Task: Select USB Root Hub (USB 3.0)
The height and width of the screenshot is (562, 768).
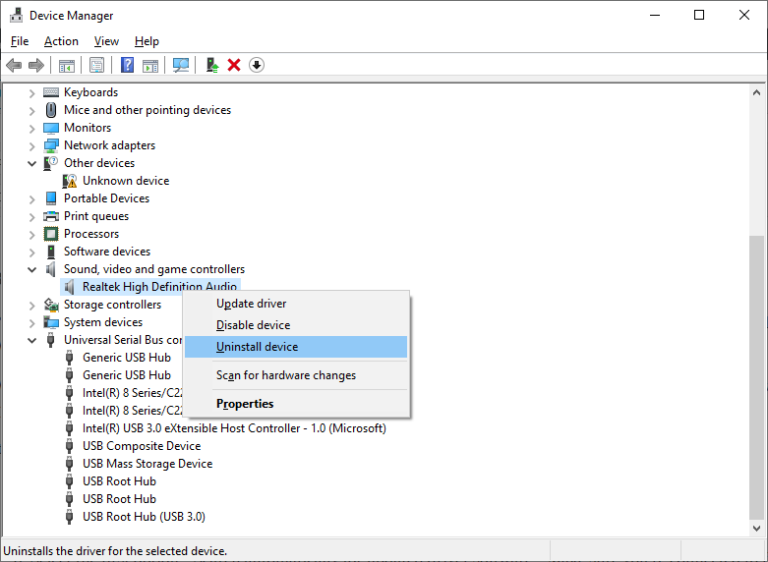Action: (x=144, y=516)
